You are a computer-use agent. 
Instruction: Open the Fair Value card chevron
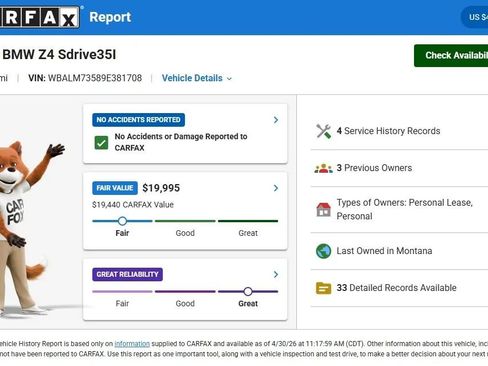[276, 188]
